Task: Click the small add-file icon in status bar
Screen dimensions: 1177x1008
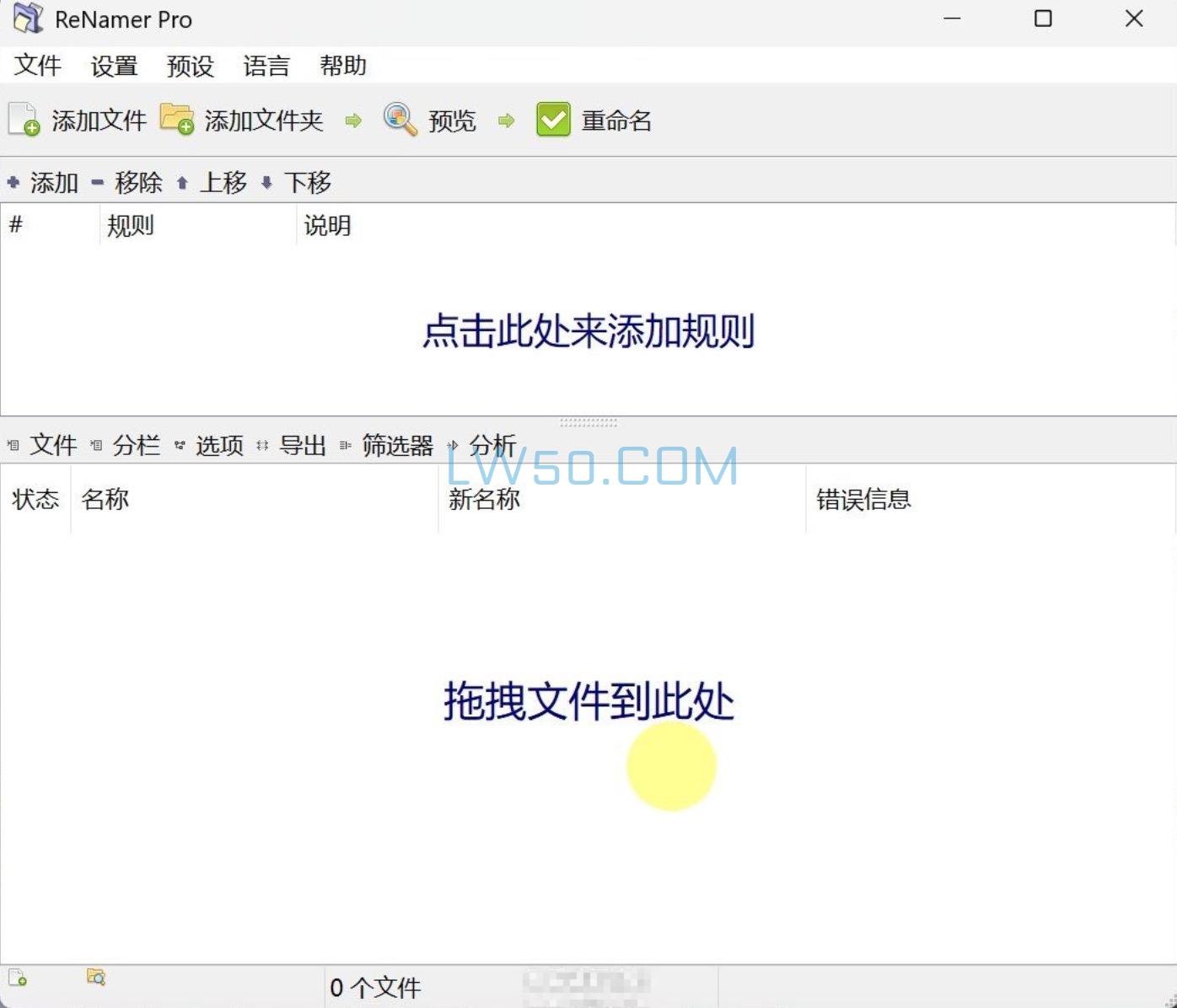Action: 18,978
